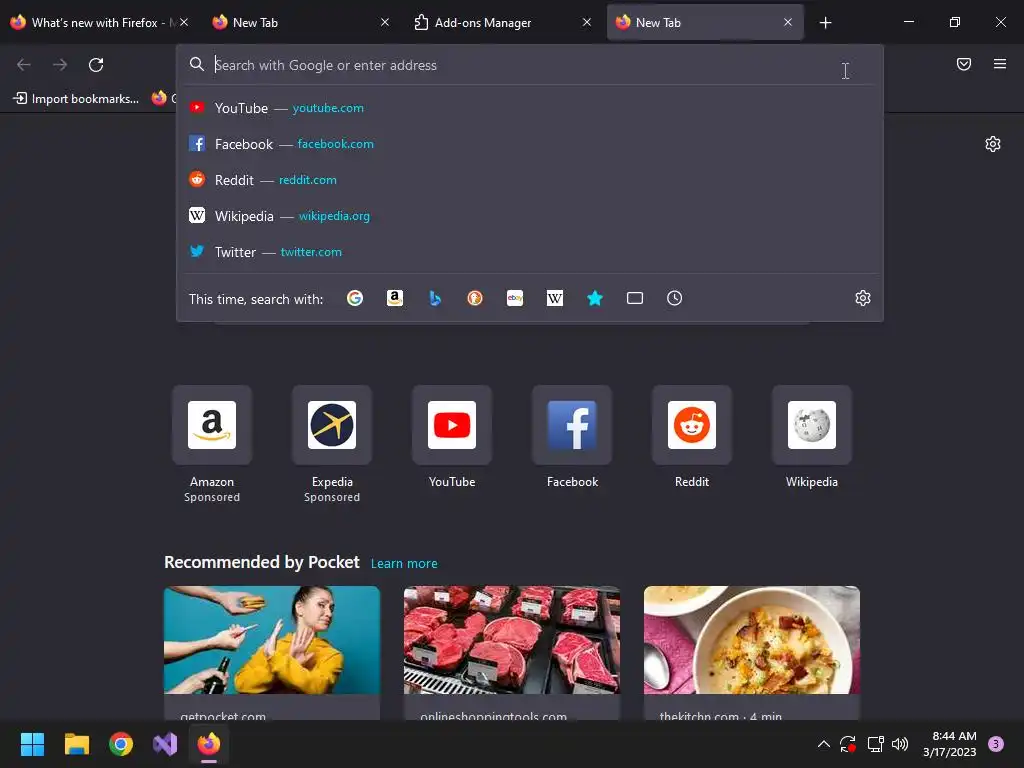1024x768 pixels.
Task: Click the Firefox taskbar icon
Action: point(209,744)
